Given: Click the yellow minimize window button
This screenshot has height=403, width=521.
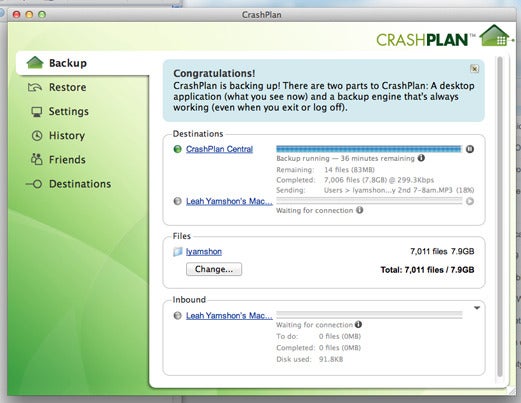Looking at the screenshot, I should 29,14.
